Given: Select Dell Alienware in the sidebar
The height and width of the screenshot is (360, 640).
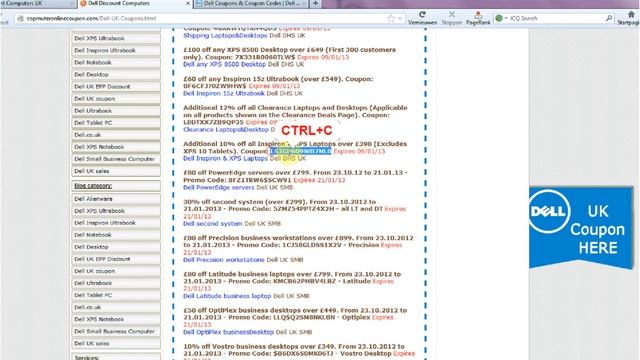Looking at the screenshot, I should (116, 199).
